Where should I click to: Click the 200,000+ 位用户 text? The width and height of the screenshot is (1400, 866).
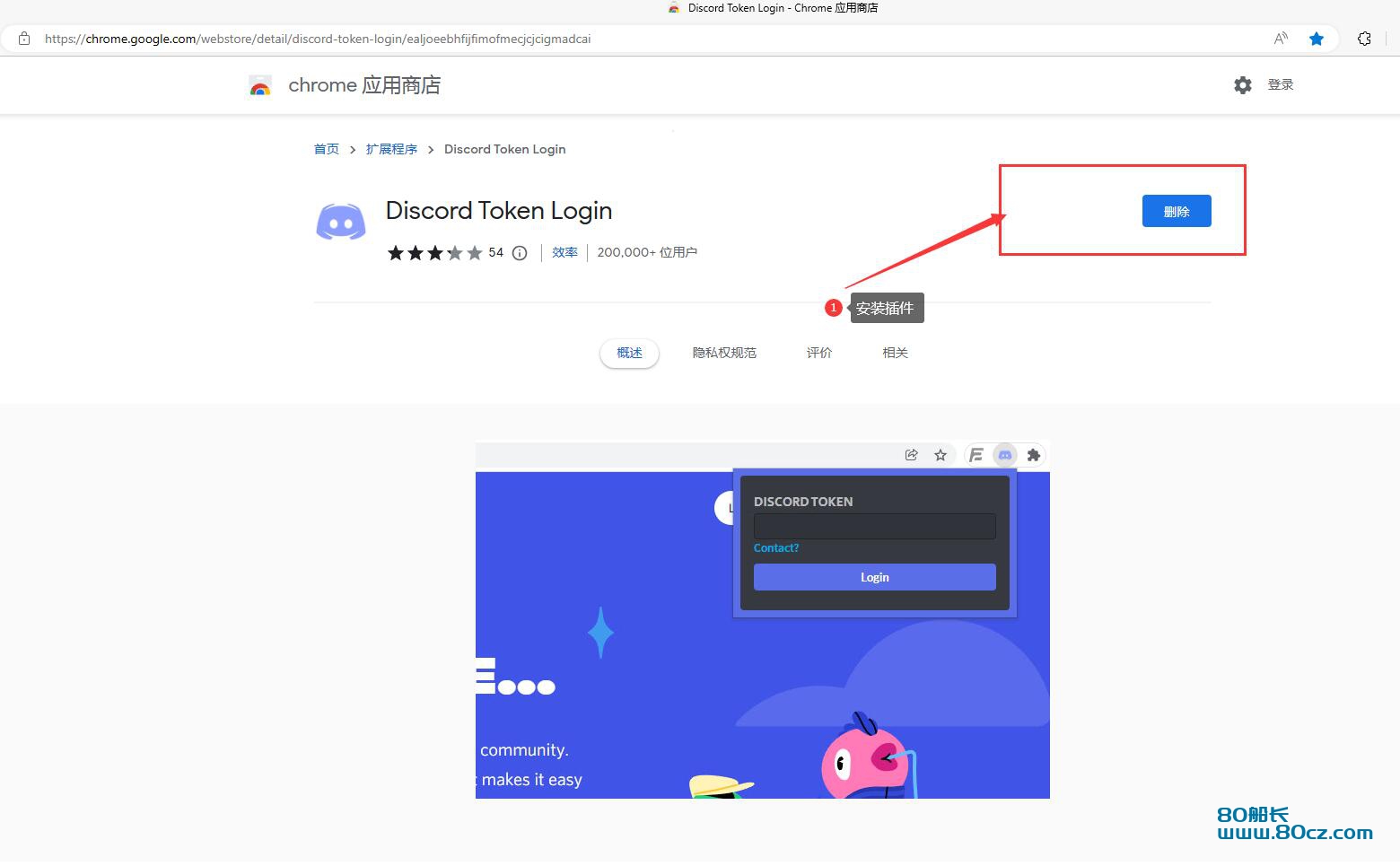coord(647,252)
